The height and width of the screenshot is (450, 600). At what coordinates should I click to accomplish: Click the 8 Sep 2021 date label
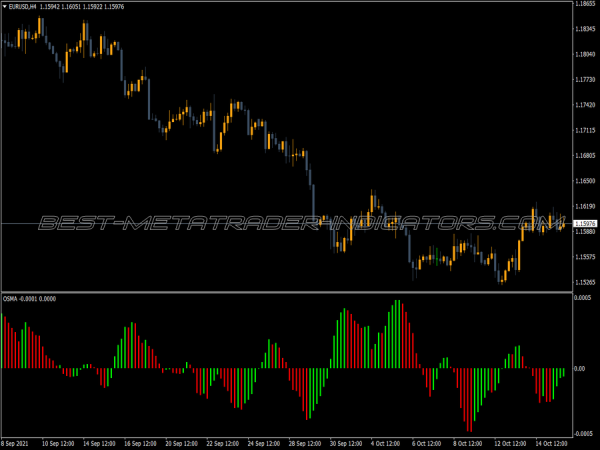coord(15,444)
